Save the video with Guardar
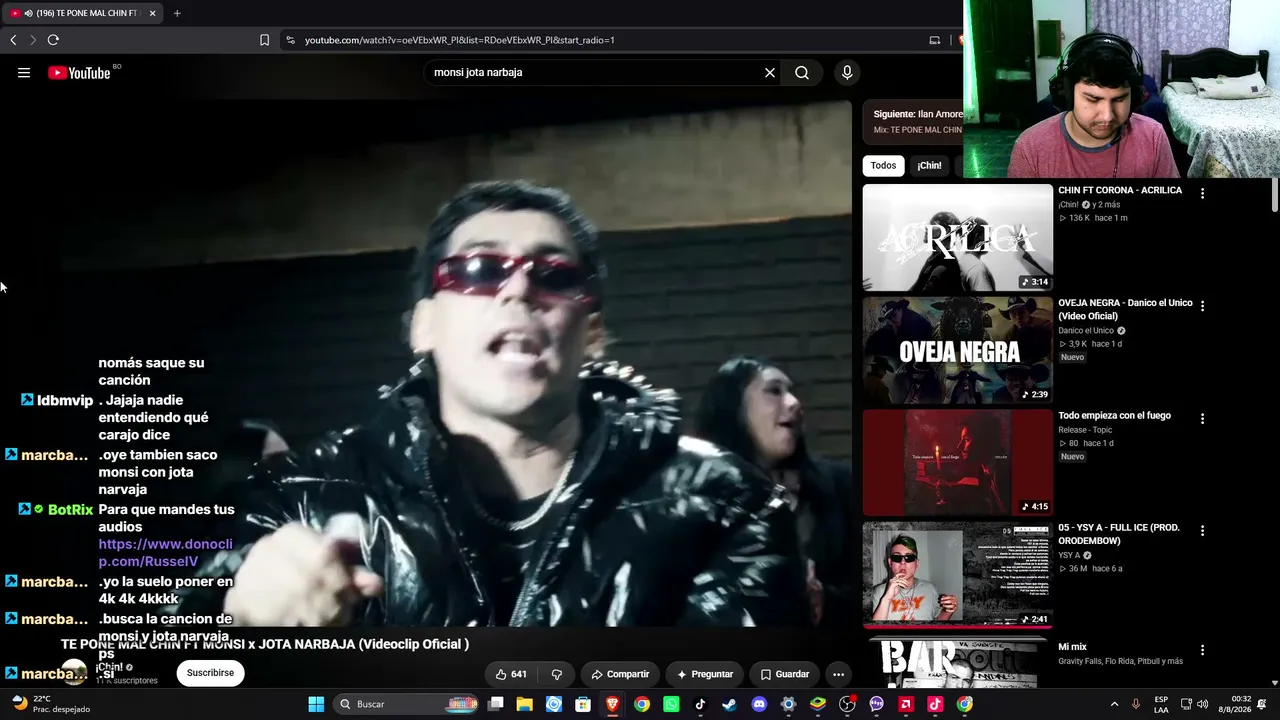 coord(785,674)
